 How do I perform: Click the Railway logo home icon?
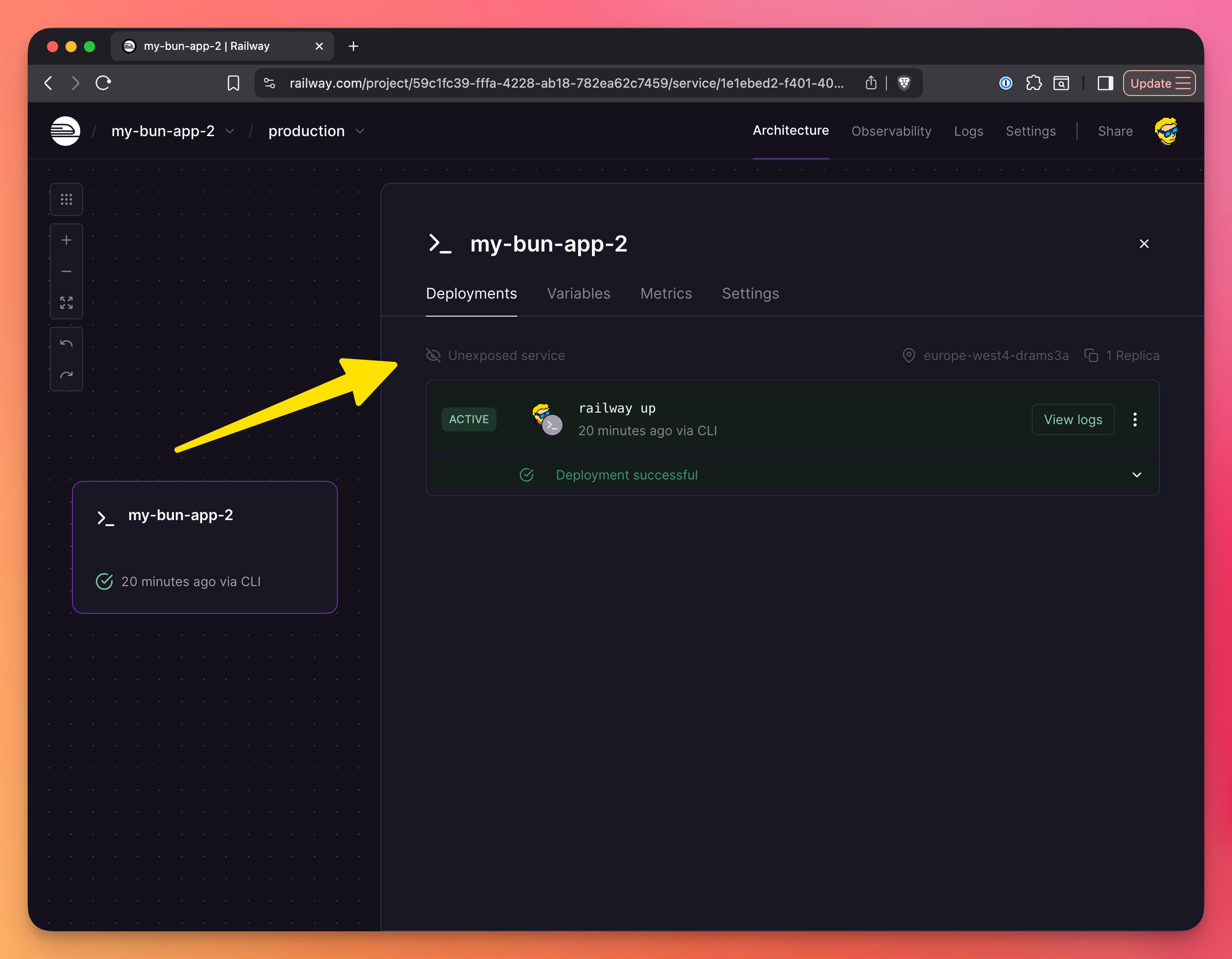click(x=65, y=131)
